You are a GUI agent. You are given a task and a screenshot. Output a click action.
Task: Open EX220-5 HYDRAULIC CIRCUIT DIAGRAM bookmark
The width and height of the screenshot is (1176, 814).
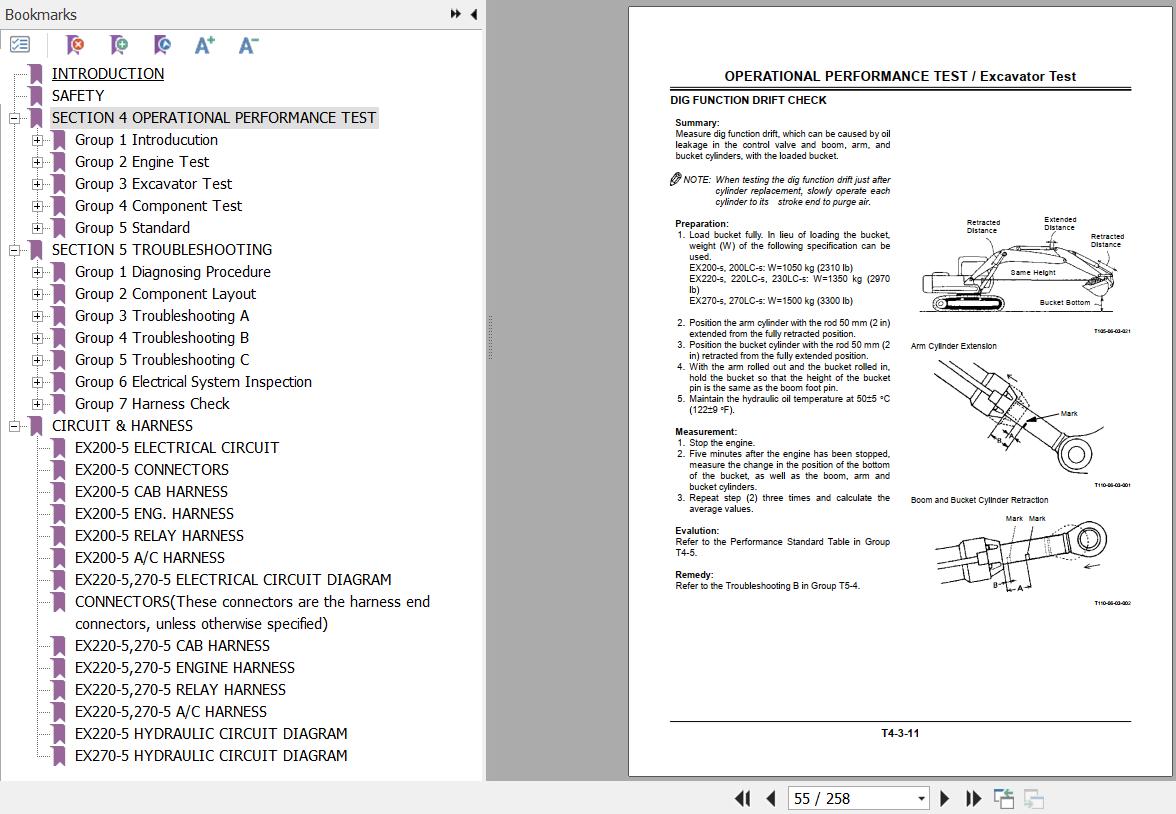pyautogui.click(x=212, y=734)
